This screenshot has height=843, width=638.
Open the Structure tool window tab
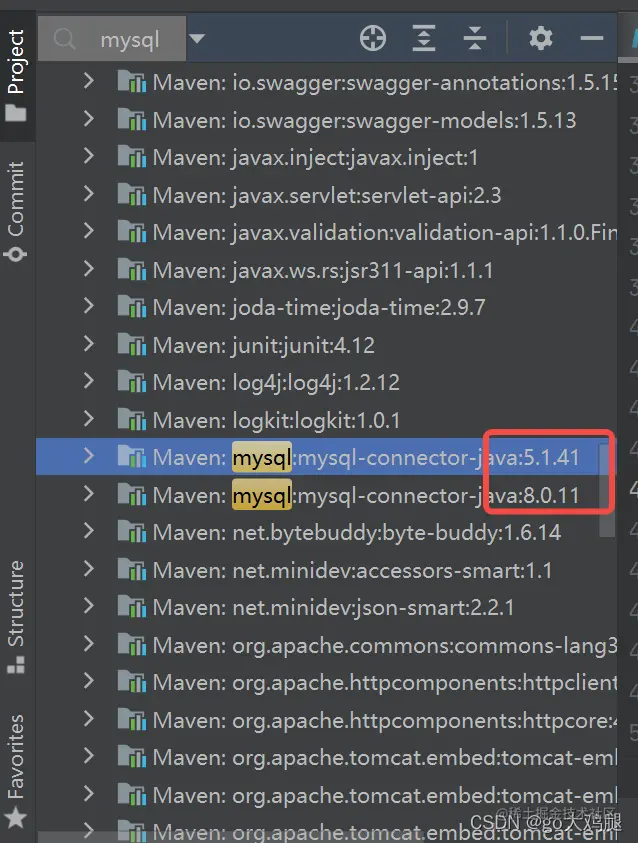click(x=16, y=616)
